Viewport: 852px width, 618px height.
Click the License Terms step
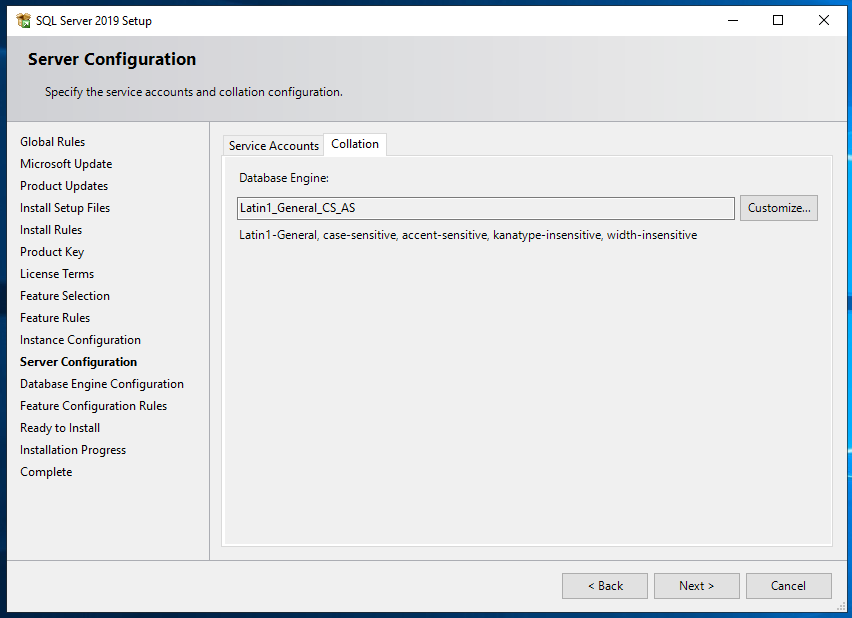[x=57, y=274]
